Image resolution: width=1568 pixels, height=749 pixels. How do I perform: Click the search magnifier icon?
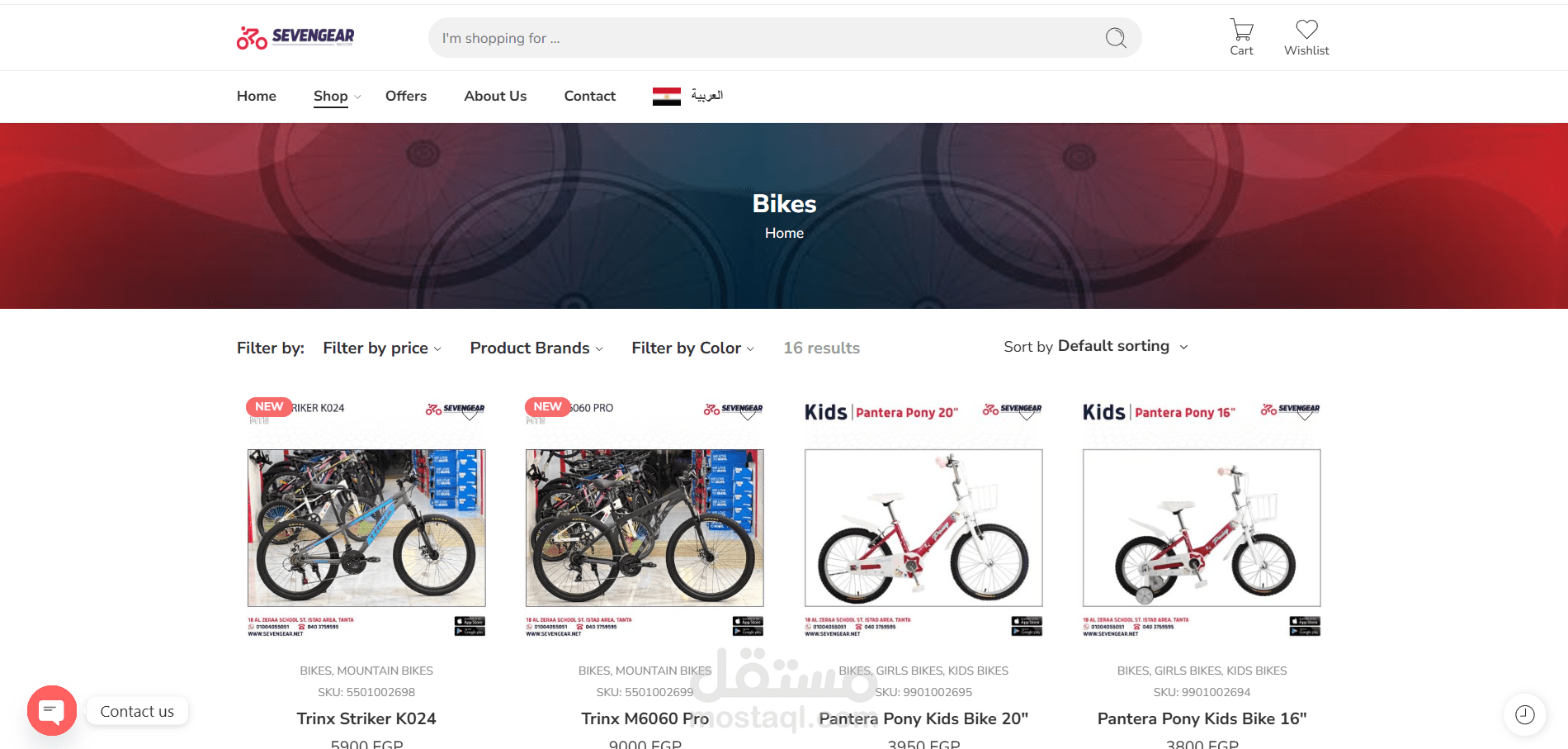point(1116,38)
